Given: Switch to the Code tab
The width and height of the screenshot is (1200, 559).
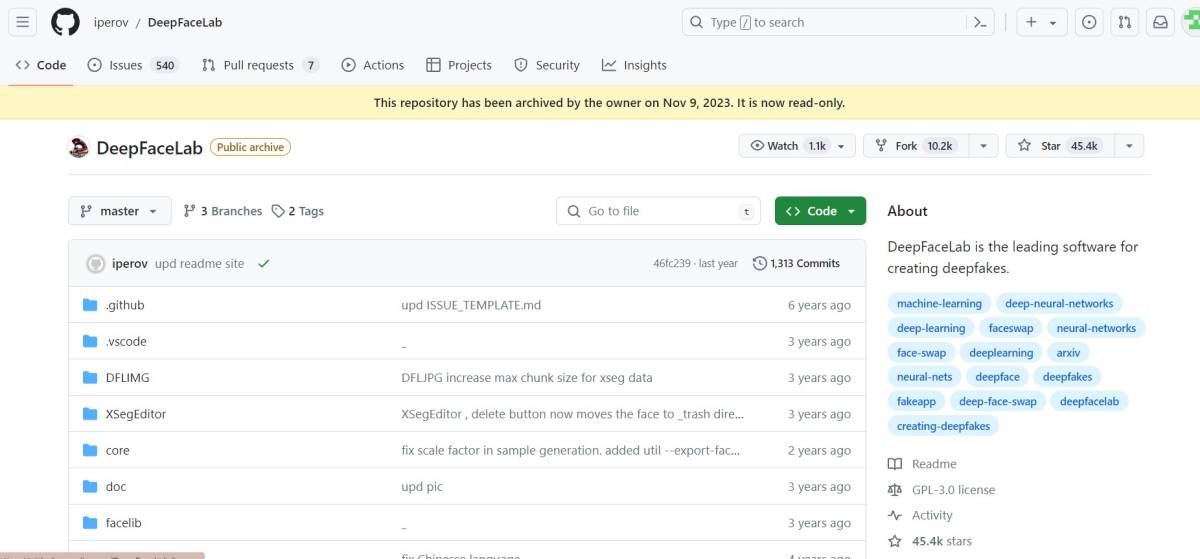Looking at the screenshot, I should coord(41,65).
